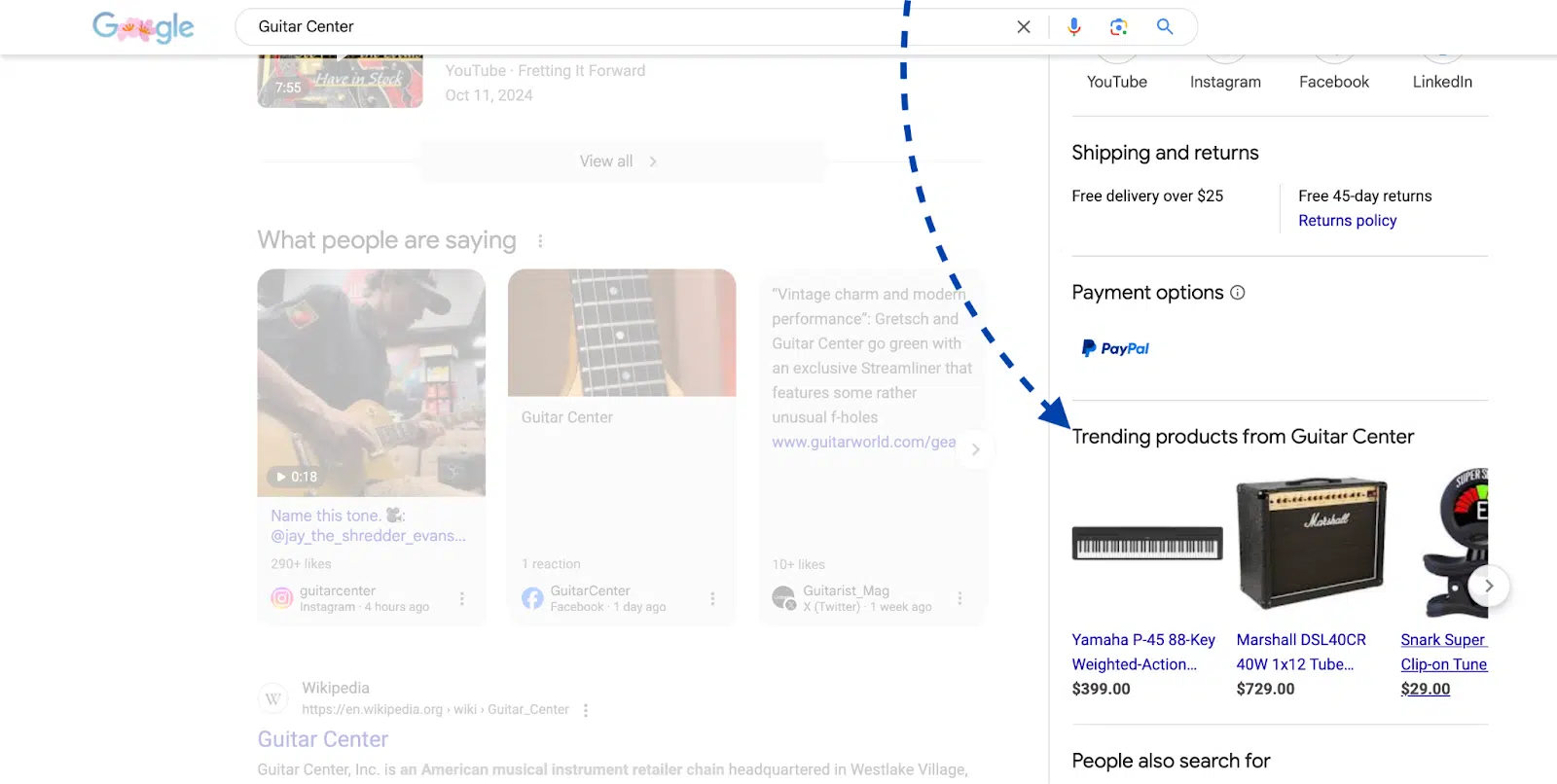The height and width of the screenshot is (784, 1557).
Task: Click the Instagram icon for guitarcenter post
Action: (x=282, y=598)
